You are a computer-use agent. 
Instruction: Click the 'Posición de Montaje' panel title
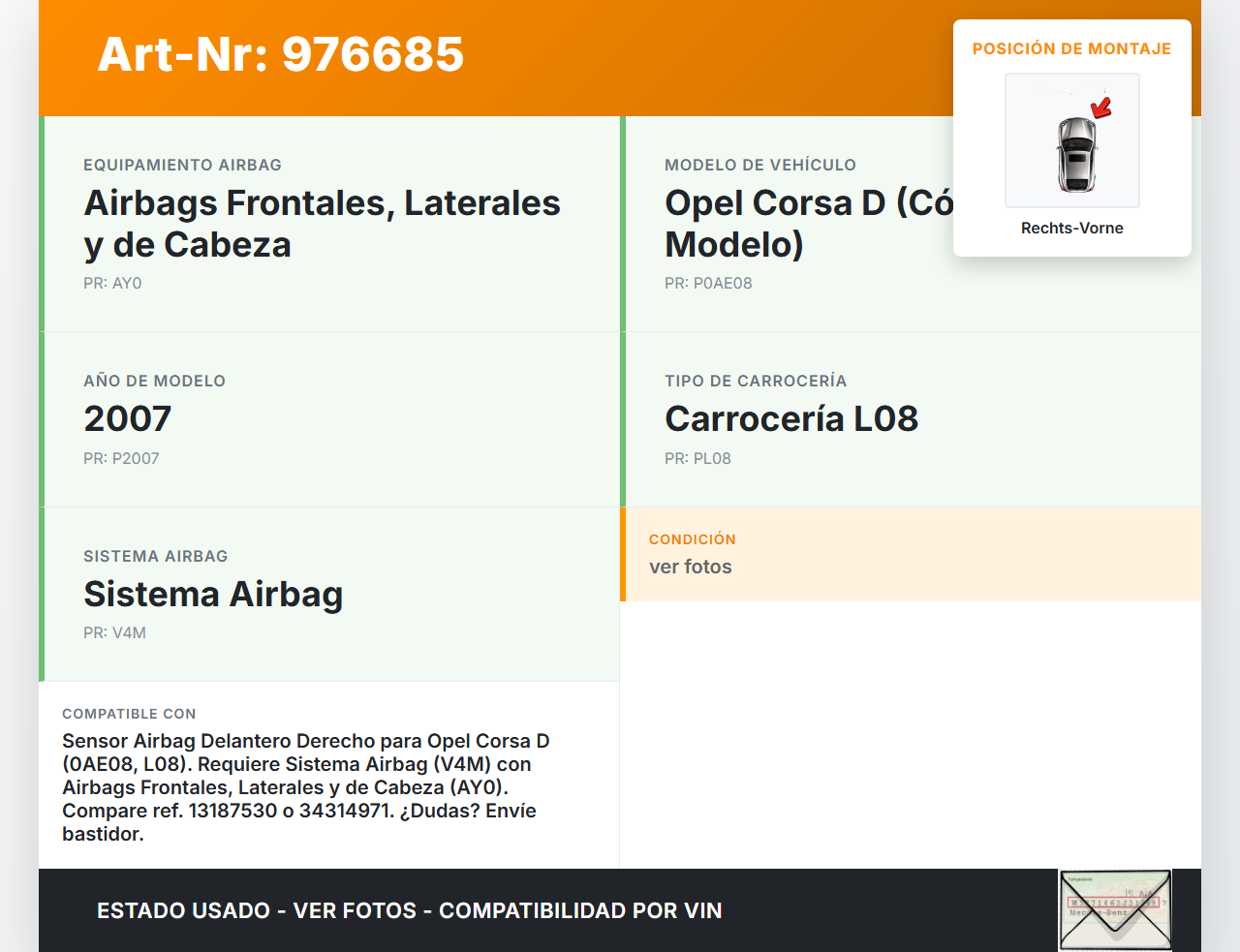point(1071,48)
